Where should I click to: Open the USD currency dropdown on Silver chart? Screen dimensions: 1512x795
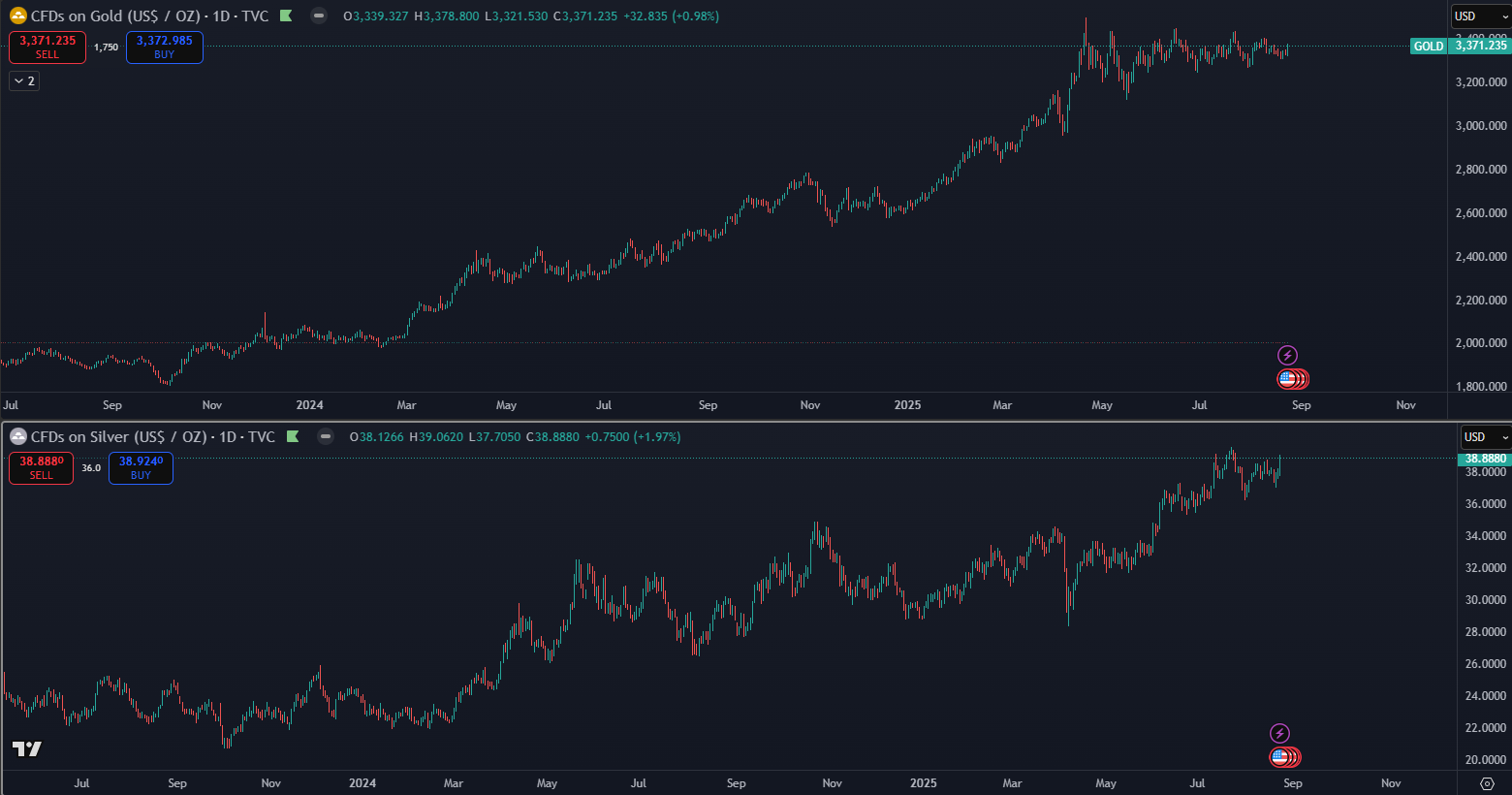[1487, 437]
